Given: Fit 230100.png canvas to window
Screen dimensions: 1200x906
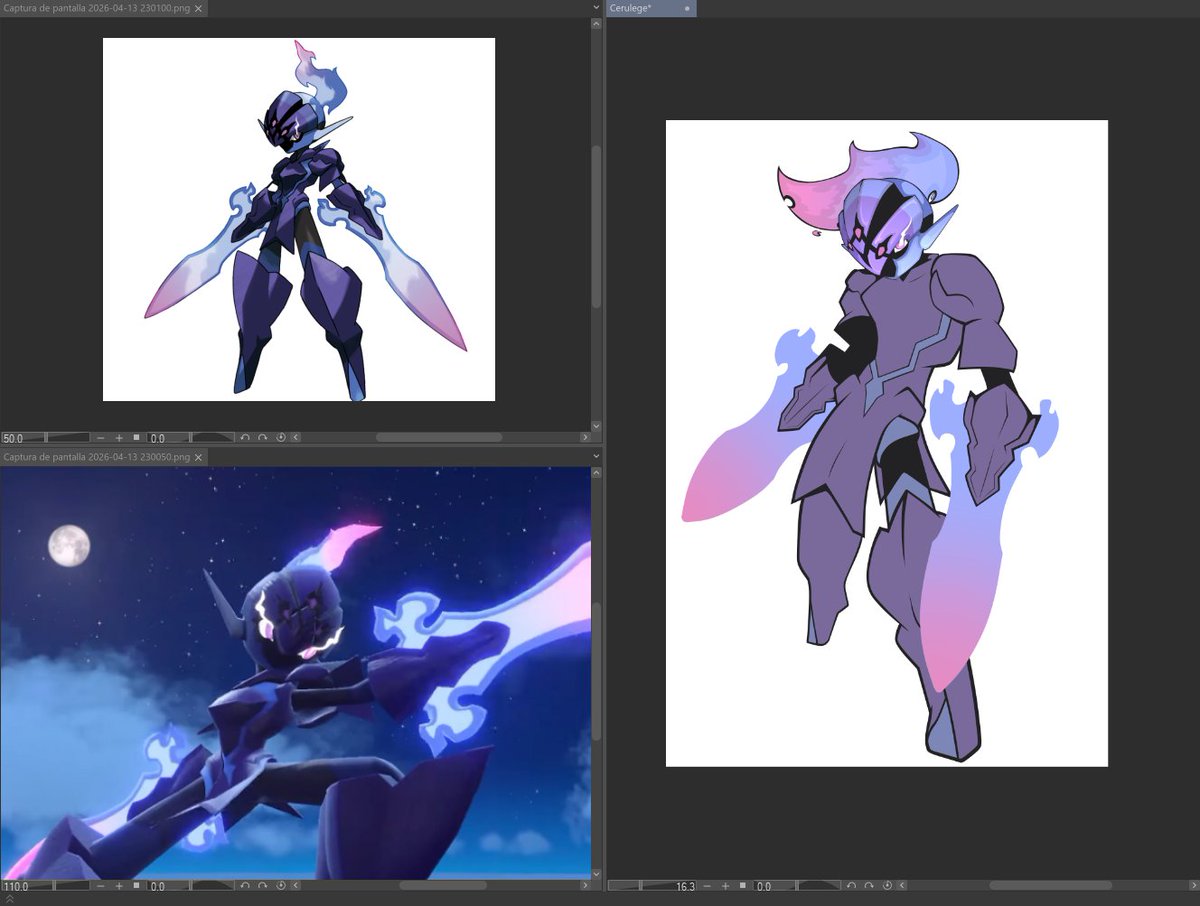Looking at the screenshot, I should pos(136,437).
